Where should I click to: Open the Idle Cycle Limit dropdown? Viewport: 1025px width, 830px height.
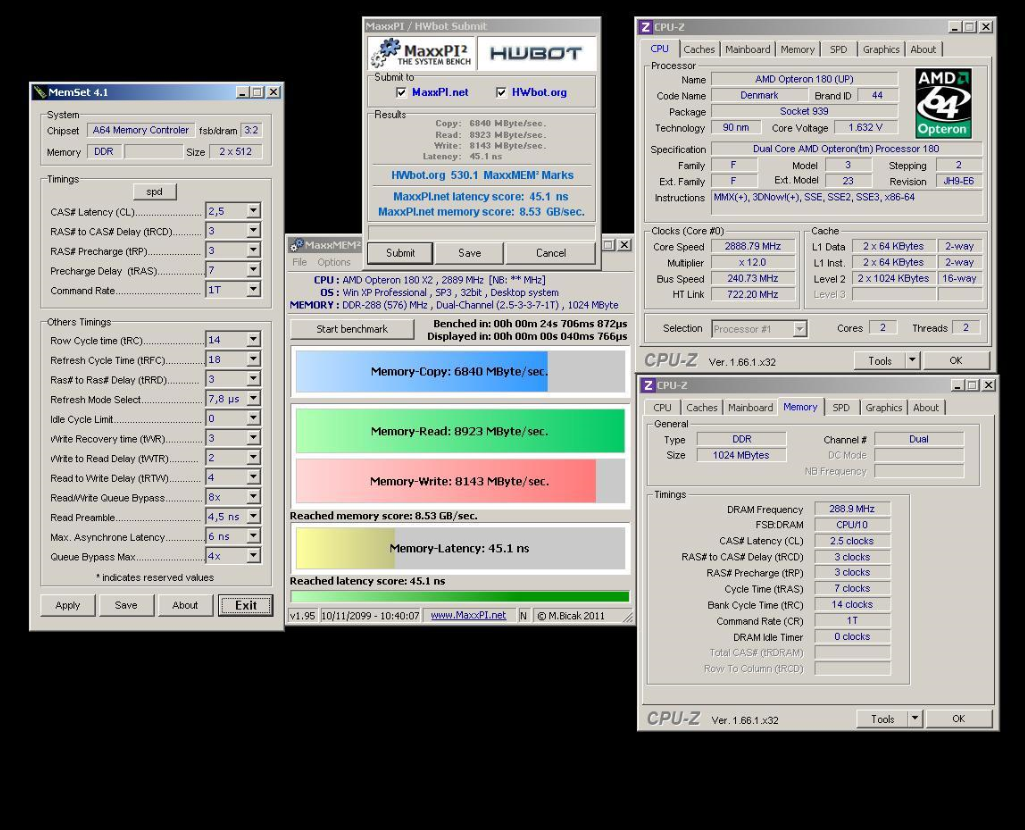[253, 418]
